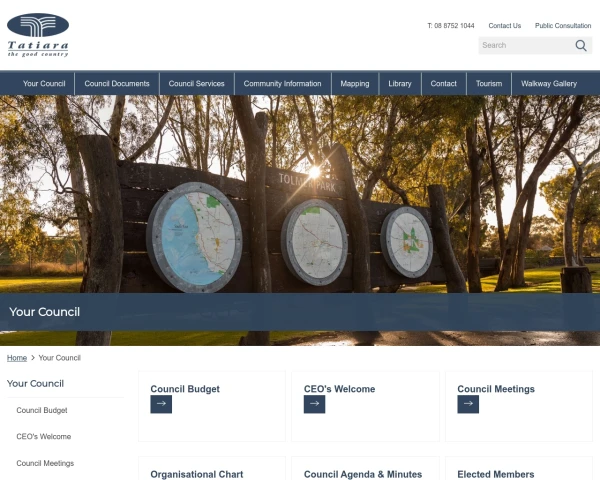
Task: Open the Your Council menu
Action: [44, 83]
